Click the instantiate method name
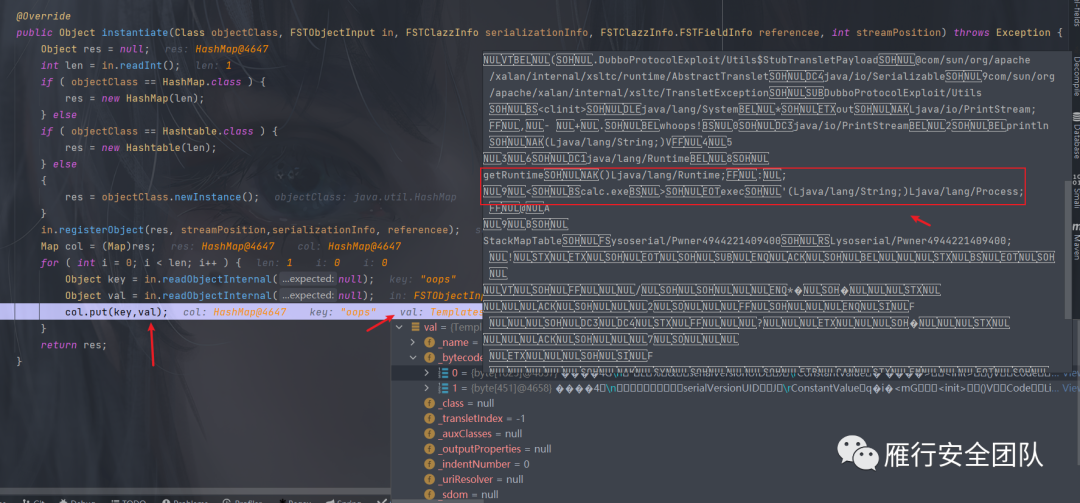The width and height of the screenshot is (1080, 503). (x=135, y=32)
